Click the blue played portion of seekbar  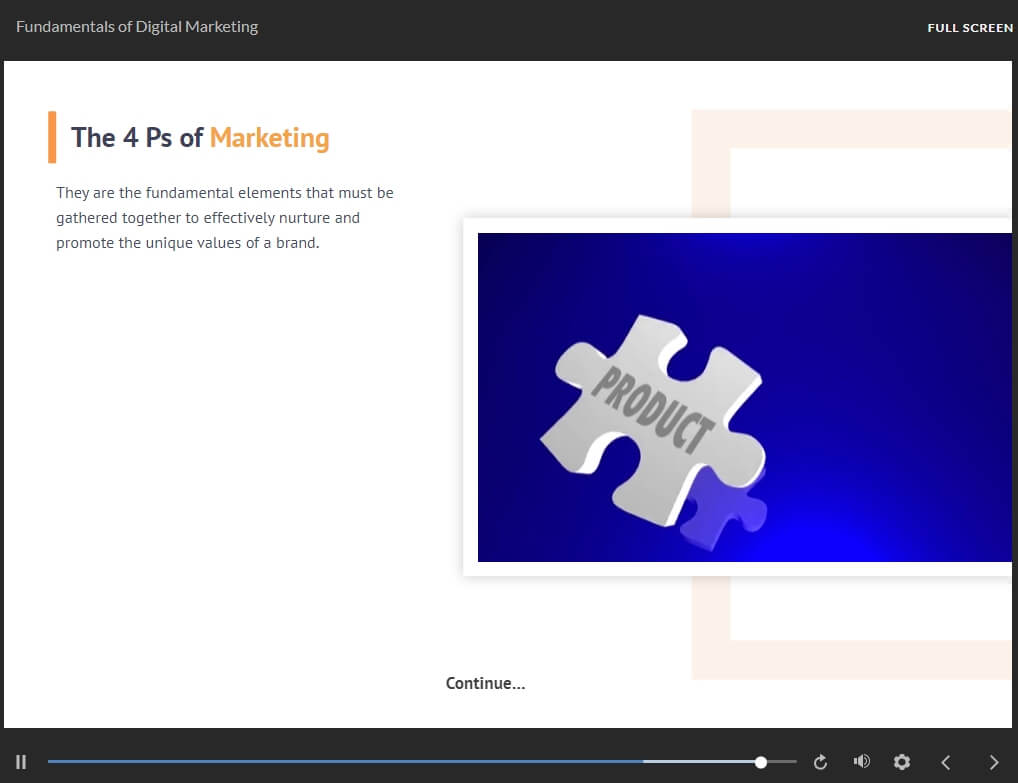(340, 762)
